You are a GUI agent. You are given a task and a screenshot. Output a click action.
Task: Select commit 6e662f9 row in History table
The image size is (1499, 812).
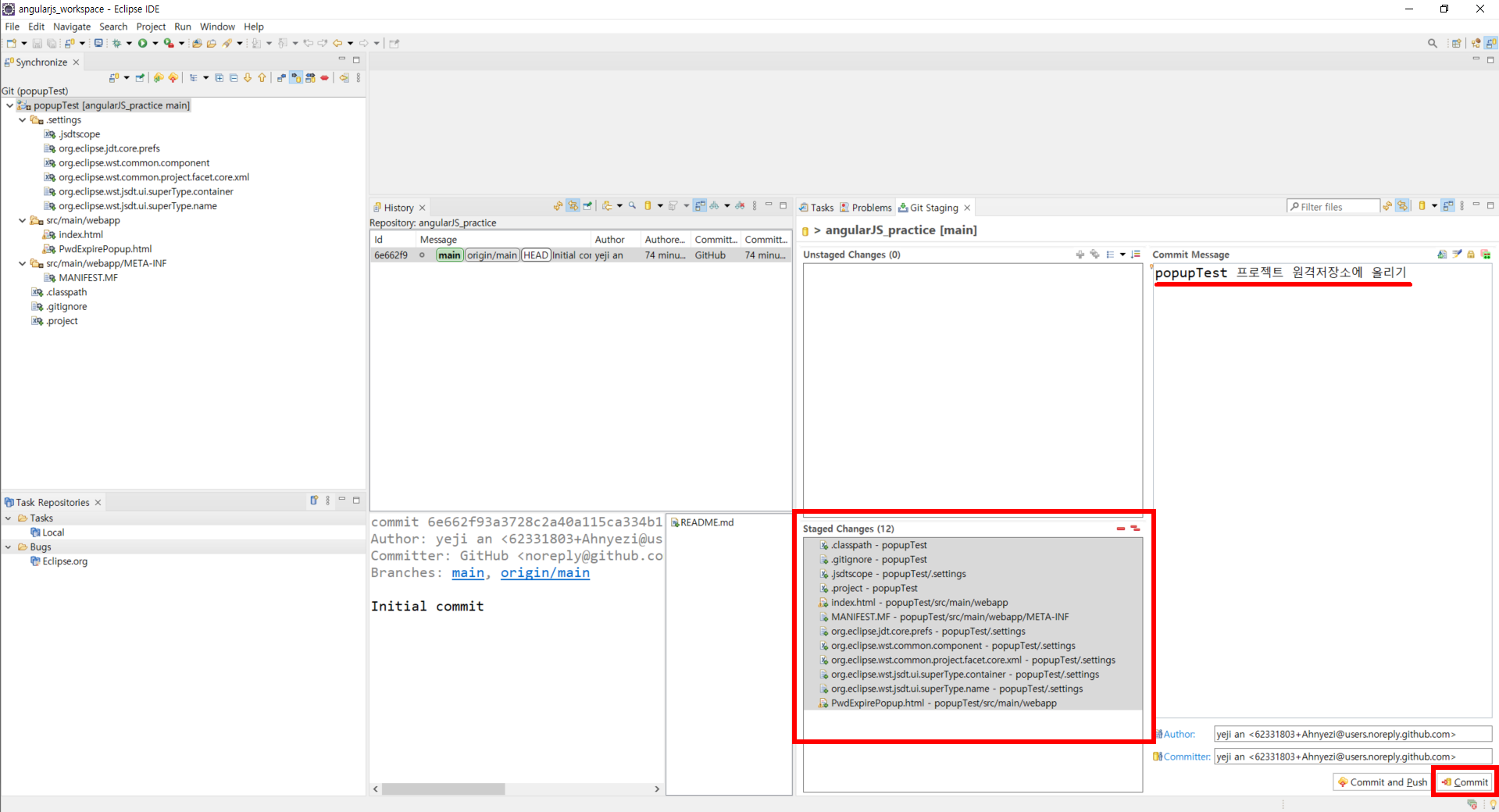tap(580, 255)
